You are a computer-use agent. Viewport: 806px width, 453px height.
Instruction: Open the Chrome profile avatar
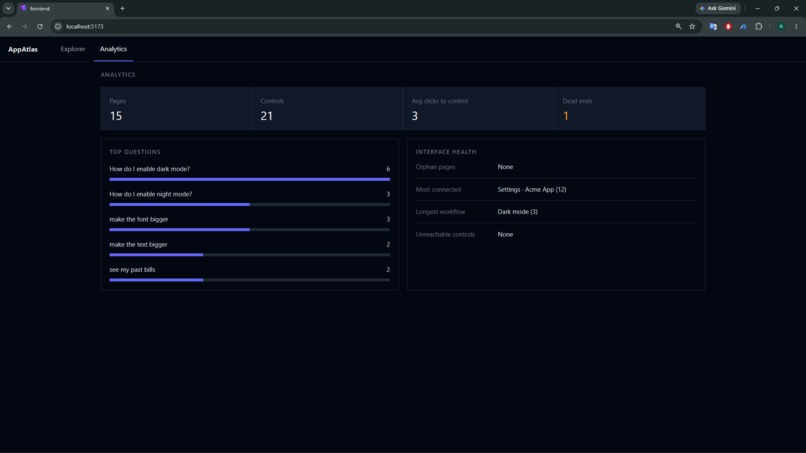(781, 26)
